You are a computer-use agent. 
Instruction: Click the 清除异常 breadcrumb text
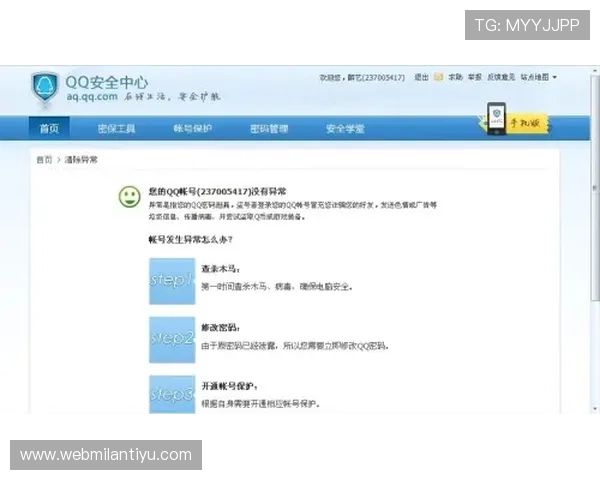(81, 160)
